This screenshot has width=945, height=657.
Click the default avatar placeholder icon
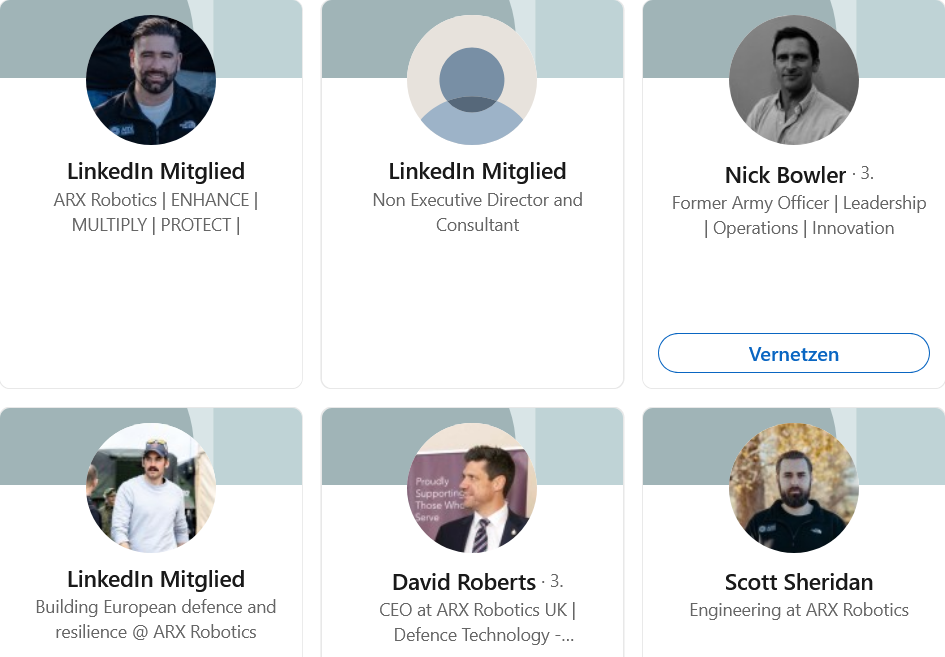tap(472, 80)
